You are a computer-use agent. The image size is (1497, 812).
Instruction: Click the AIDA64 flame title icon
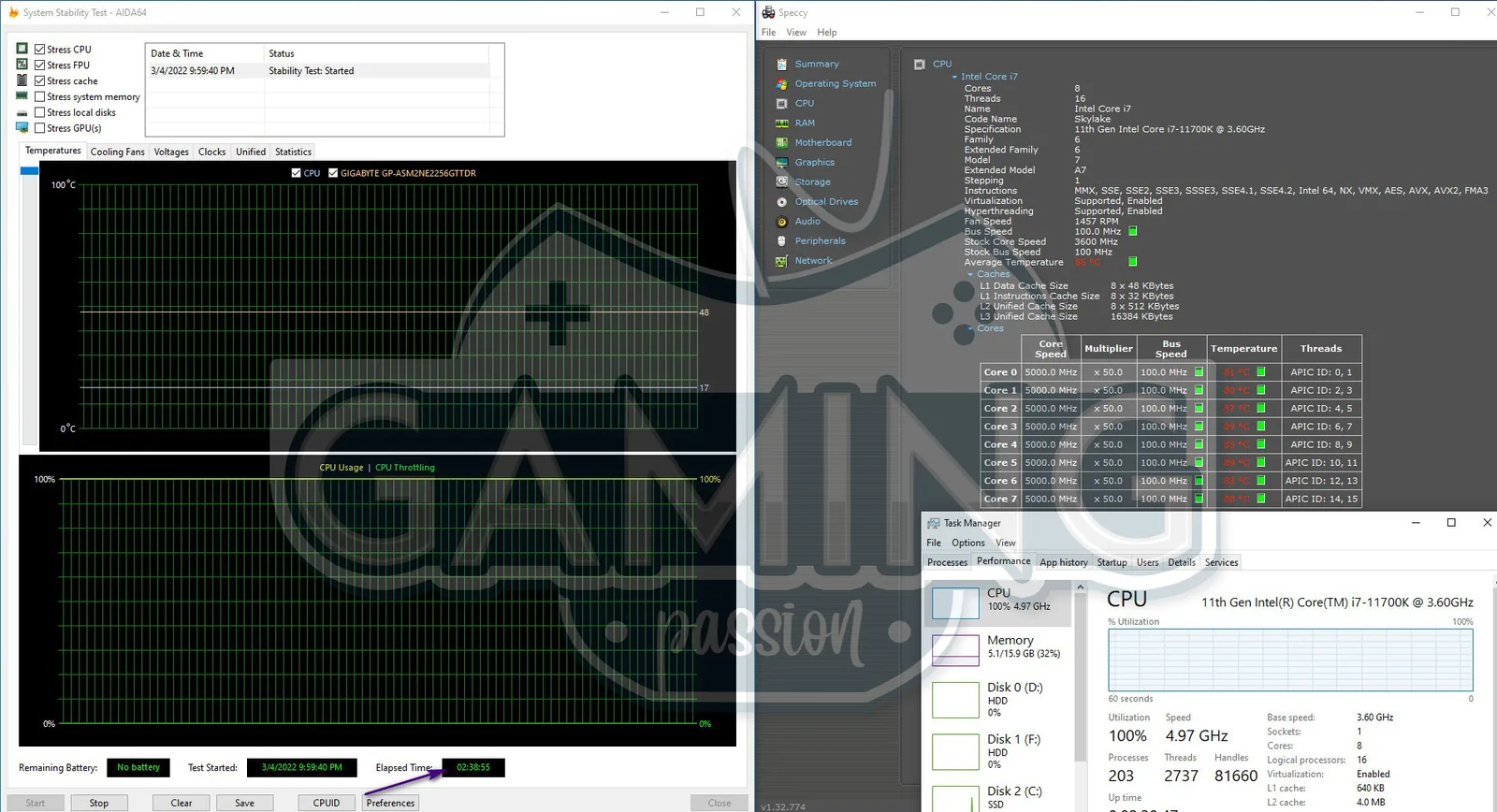point(13,12)
